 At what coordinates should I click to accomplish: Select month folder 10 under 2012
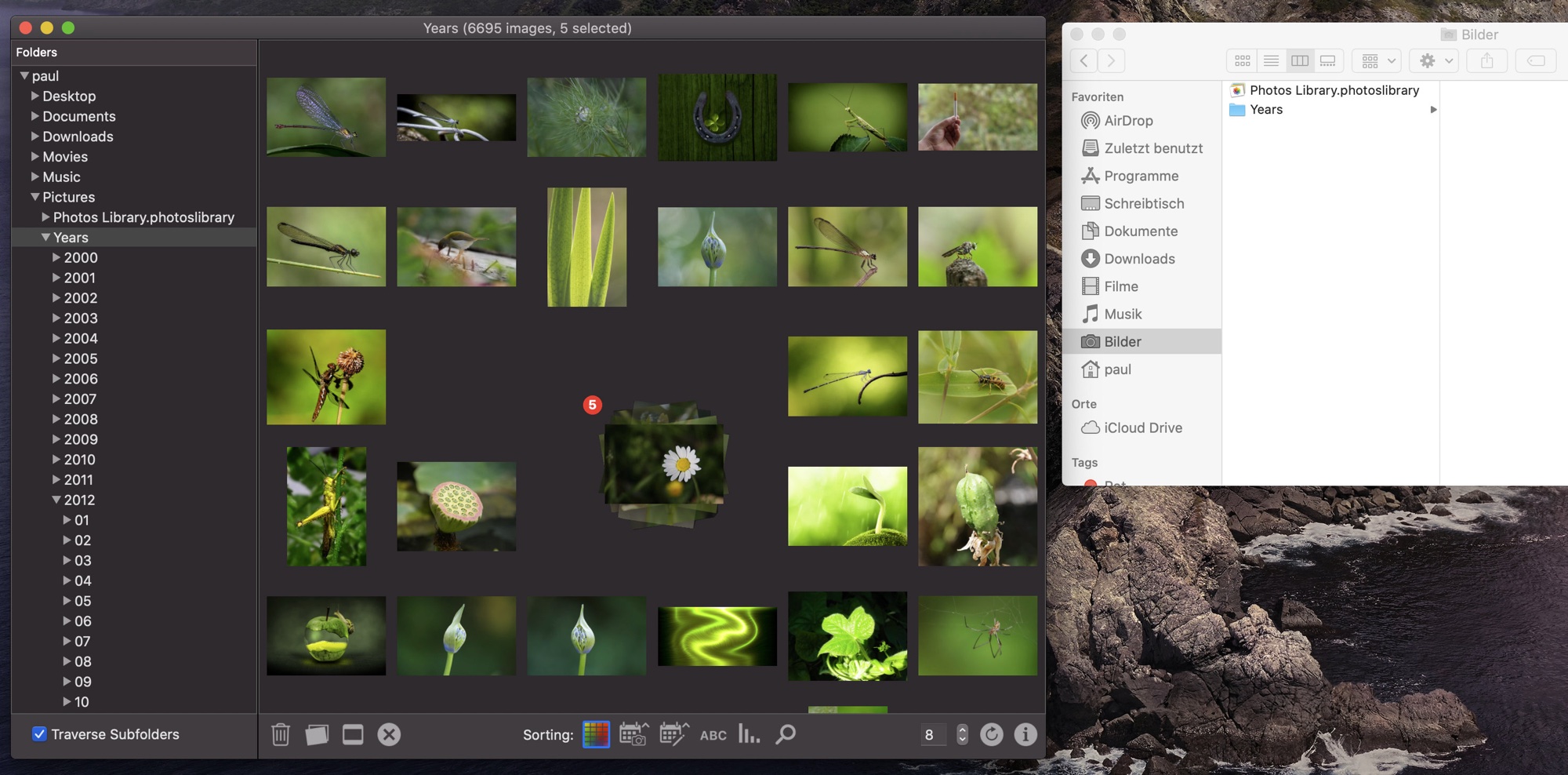tap(82, 702)
